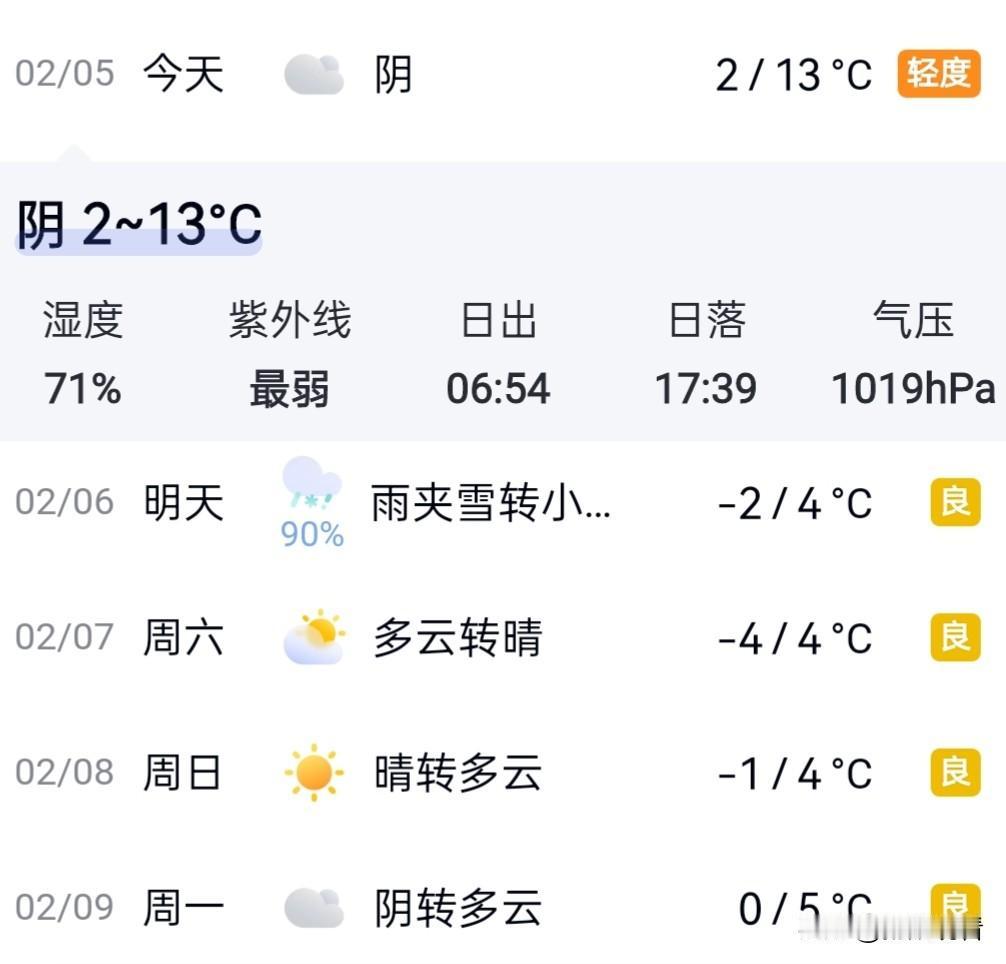The height and width of the screenshot is (964, 1006).
Task: Tap the 日出 06:54 sunrise time
Action: (x=500, y=355)
